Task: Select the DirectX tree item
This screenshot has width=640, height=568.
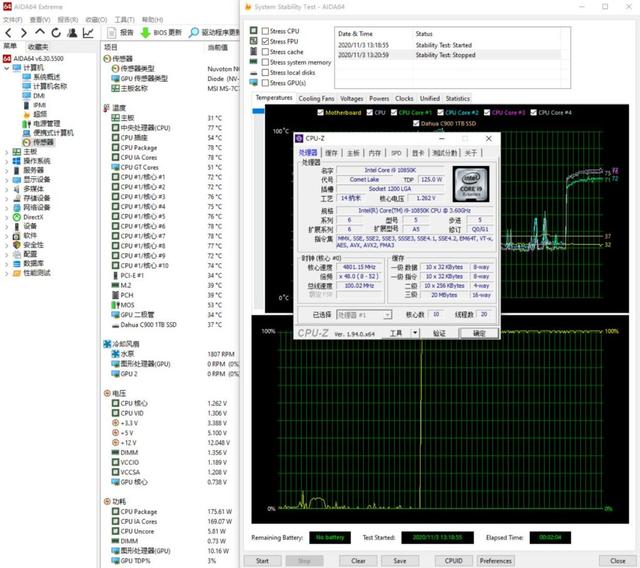Action: pos(28,217)
